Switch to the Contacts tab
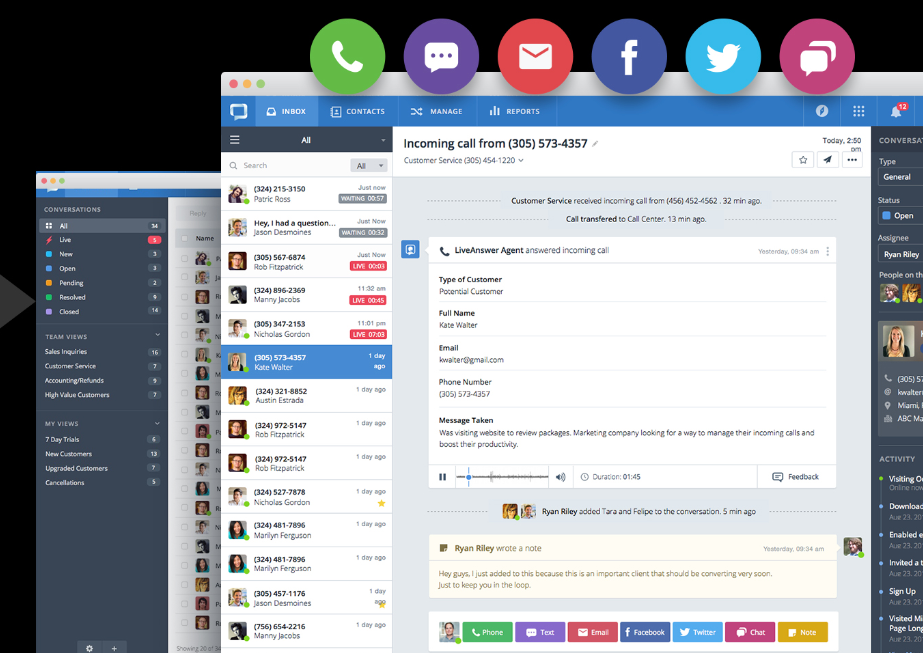 pos(358,111)
